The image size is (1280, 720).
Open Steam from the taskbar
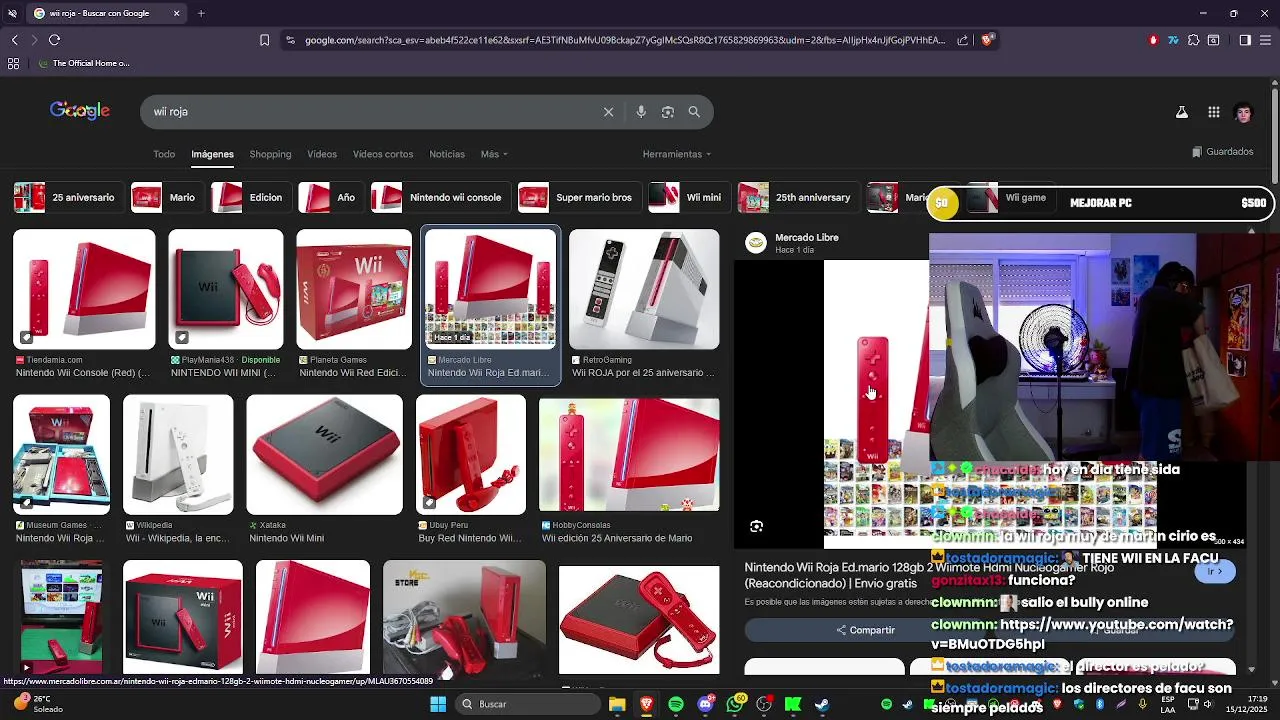point(822,705)
